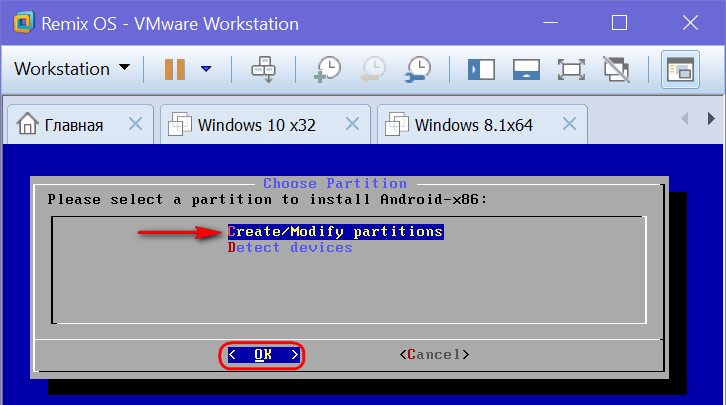Maximize the VMware Workstation window
This screenshot has height=405, width=726.
coord(620,23)
